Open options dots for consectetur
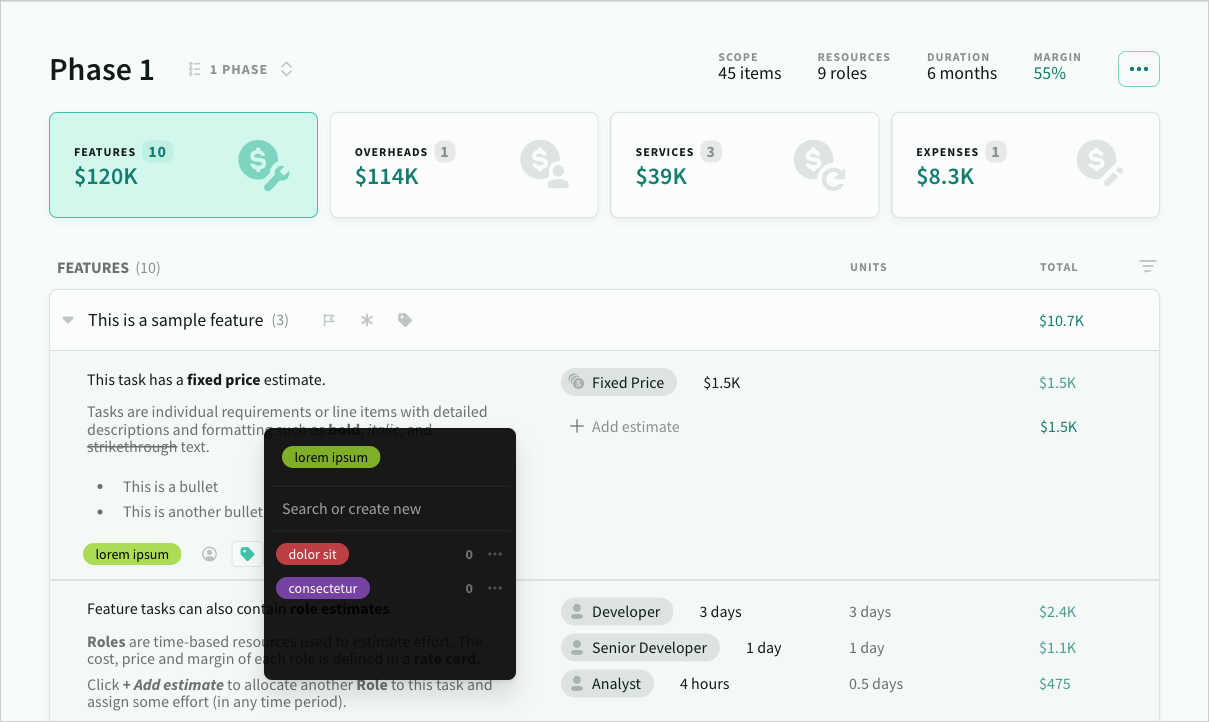Image resolution: width=1209 pixels, height=722 pixels. [495, 589]
